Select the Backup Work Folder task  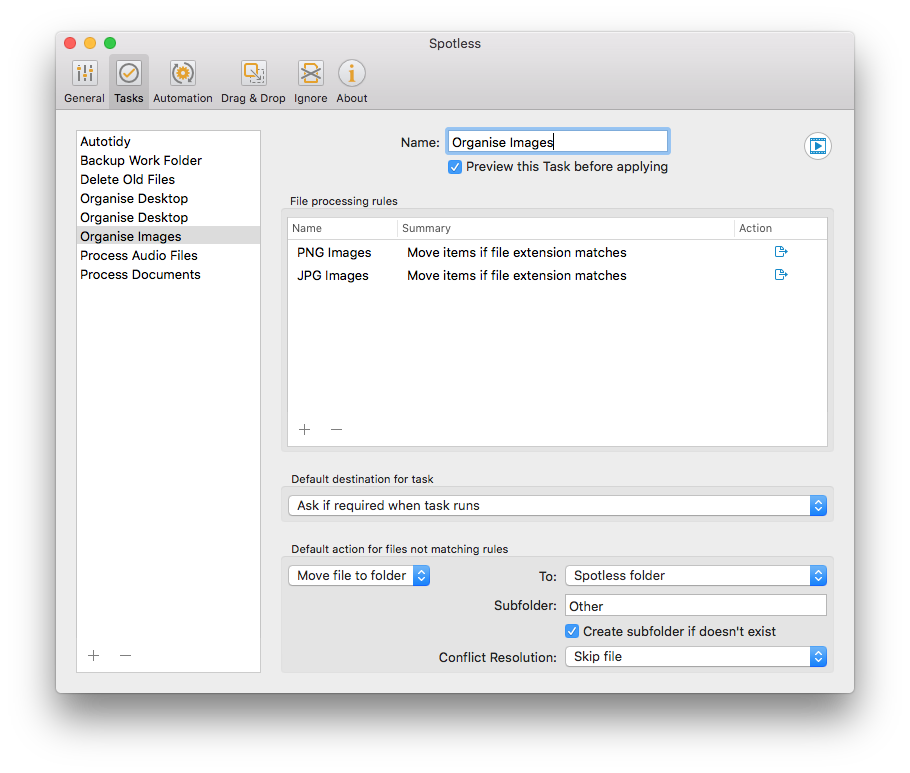168,161
